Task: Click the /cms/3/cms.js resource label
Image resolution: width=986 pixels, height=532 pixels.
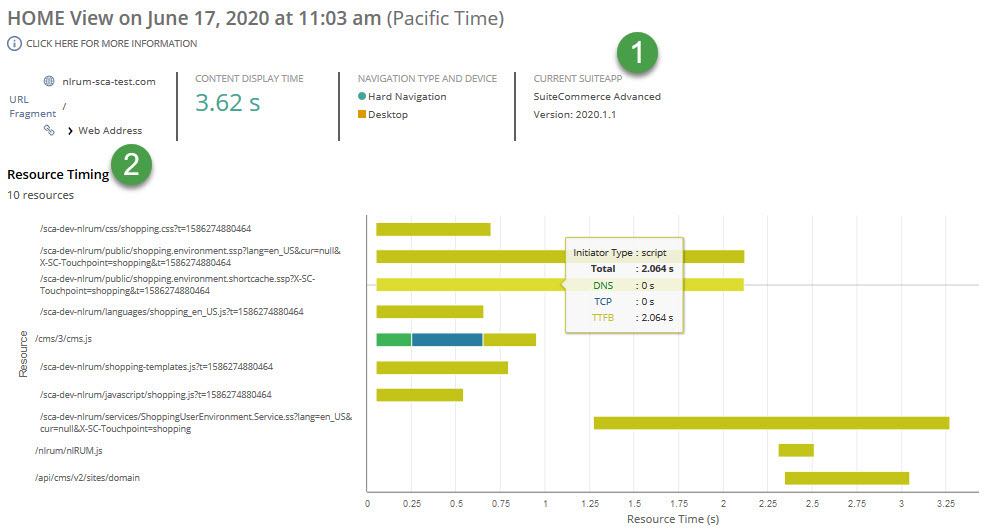Action: (x=64, y=339)
